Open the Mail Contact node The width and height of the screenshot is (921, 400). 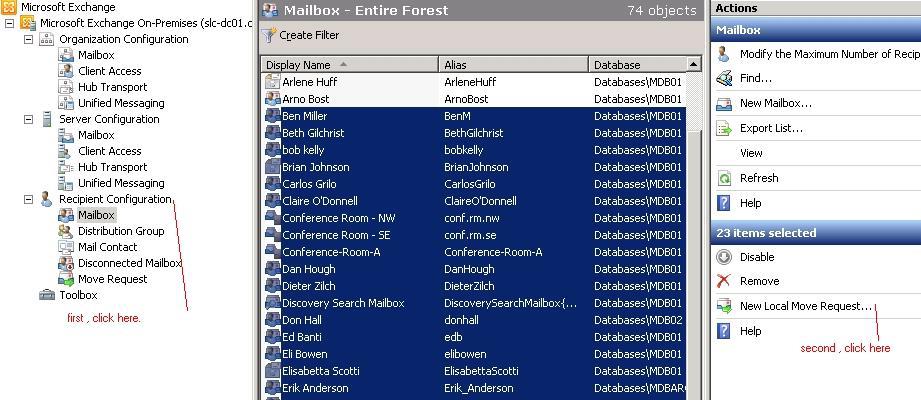click(107, 247)
